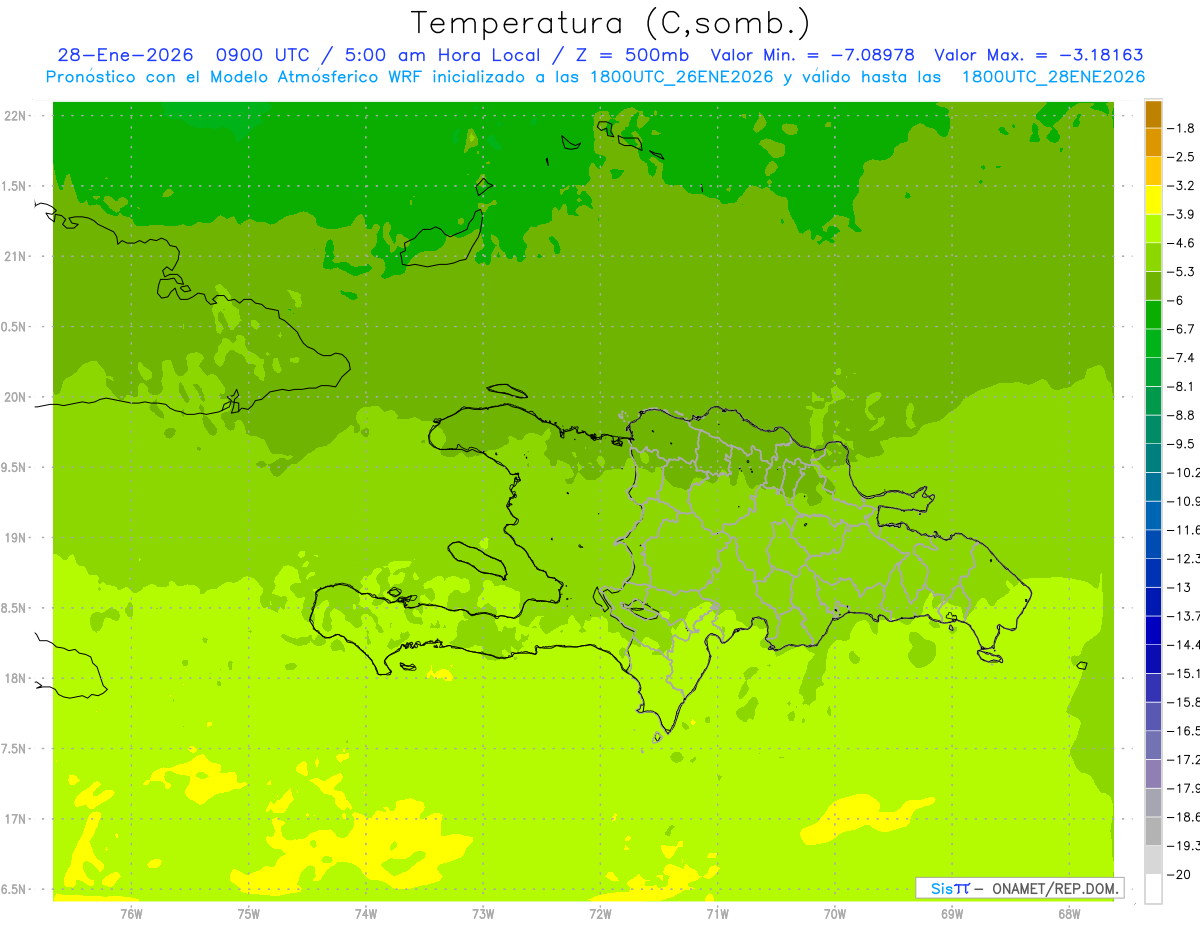Click the "17N" latitude label

click(x=16, y=819)
